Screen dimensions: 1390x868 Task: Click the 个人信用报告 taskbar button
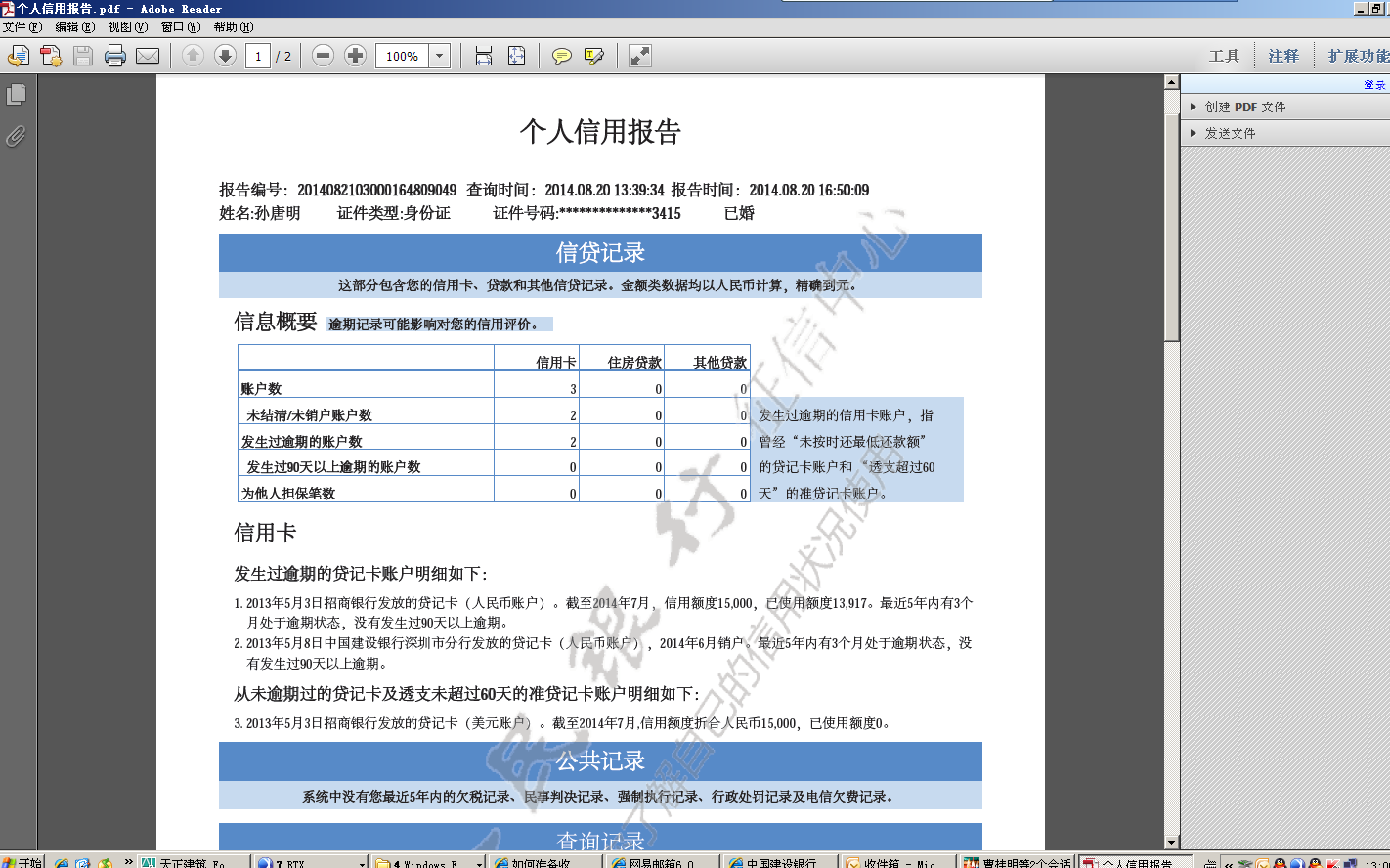coord(1134,863)
